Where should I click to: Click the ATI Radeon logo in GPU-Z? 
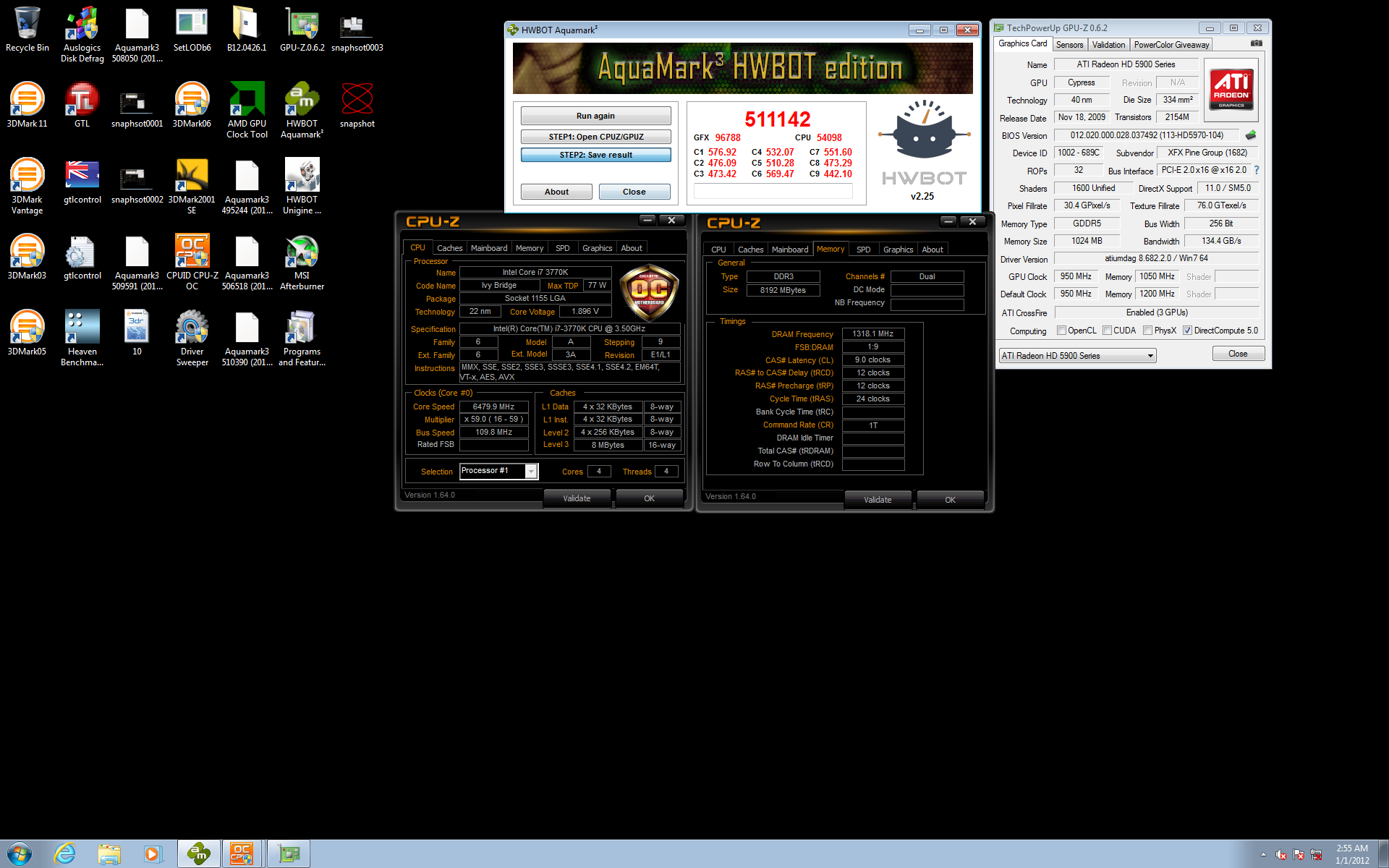click(1231, 90)
